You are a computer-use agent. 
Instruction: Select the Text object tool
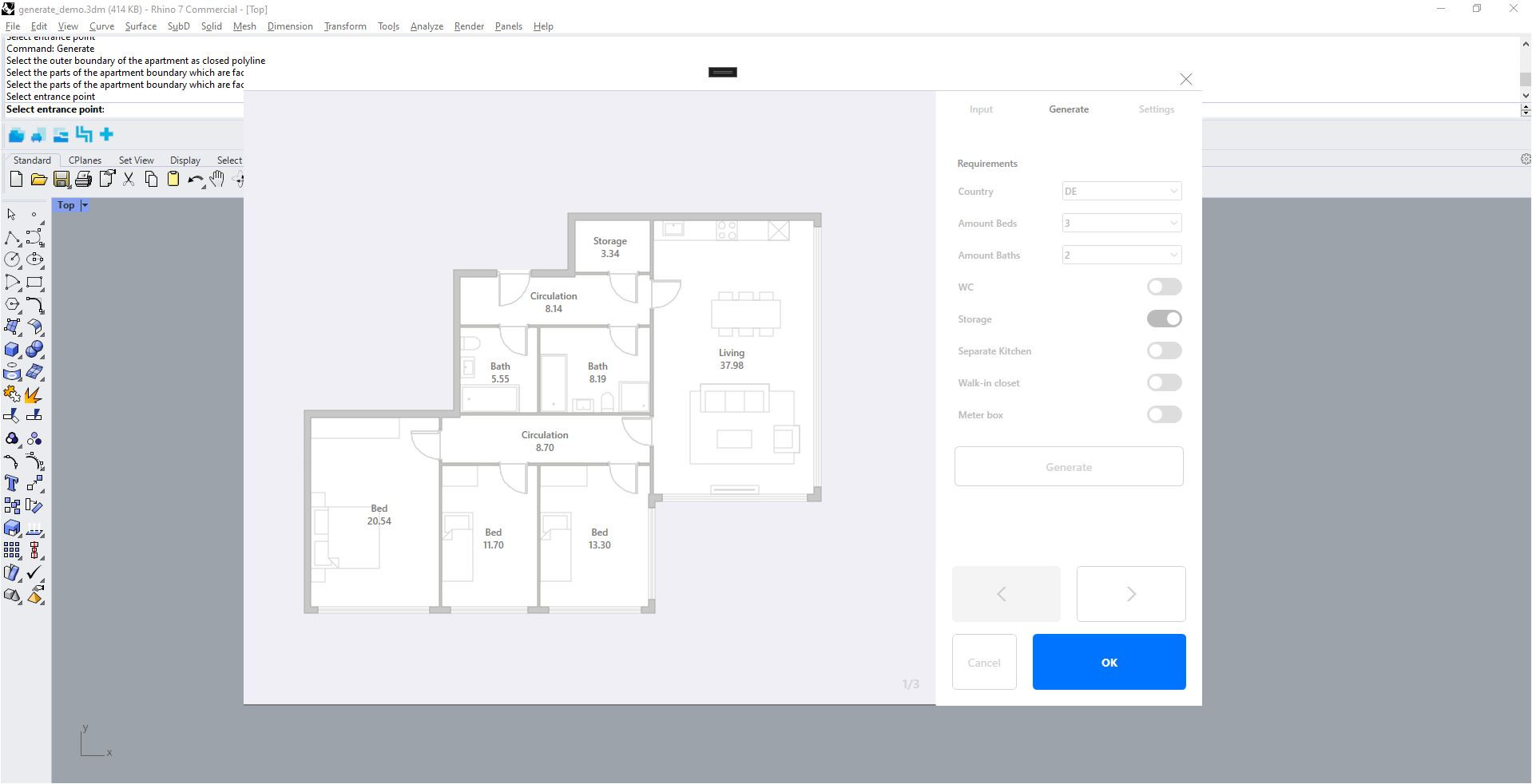(12, 483)
